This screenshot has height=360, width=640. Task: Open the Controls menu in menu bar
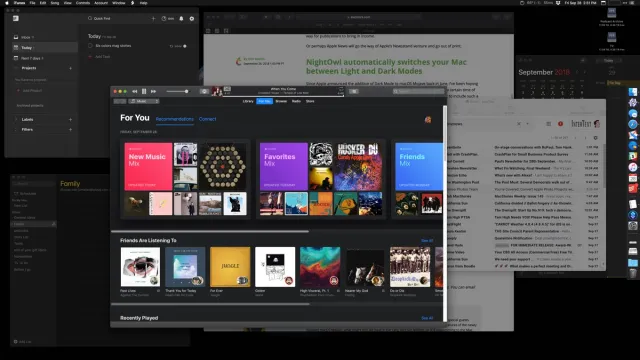coord(83,3)
